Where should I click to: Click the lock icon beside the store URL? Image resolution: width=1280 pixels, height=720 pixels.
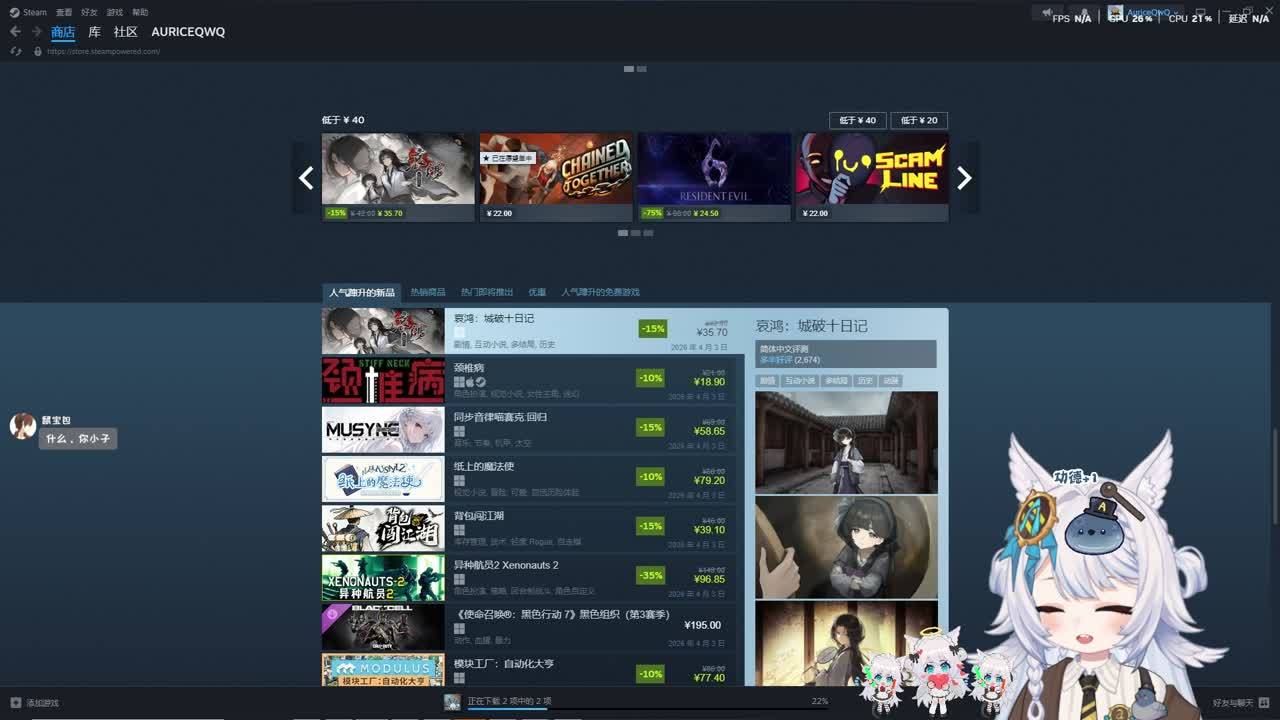[37, 51]
